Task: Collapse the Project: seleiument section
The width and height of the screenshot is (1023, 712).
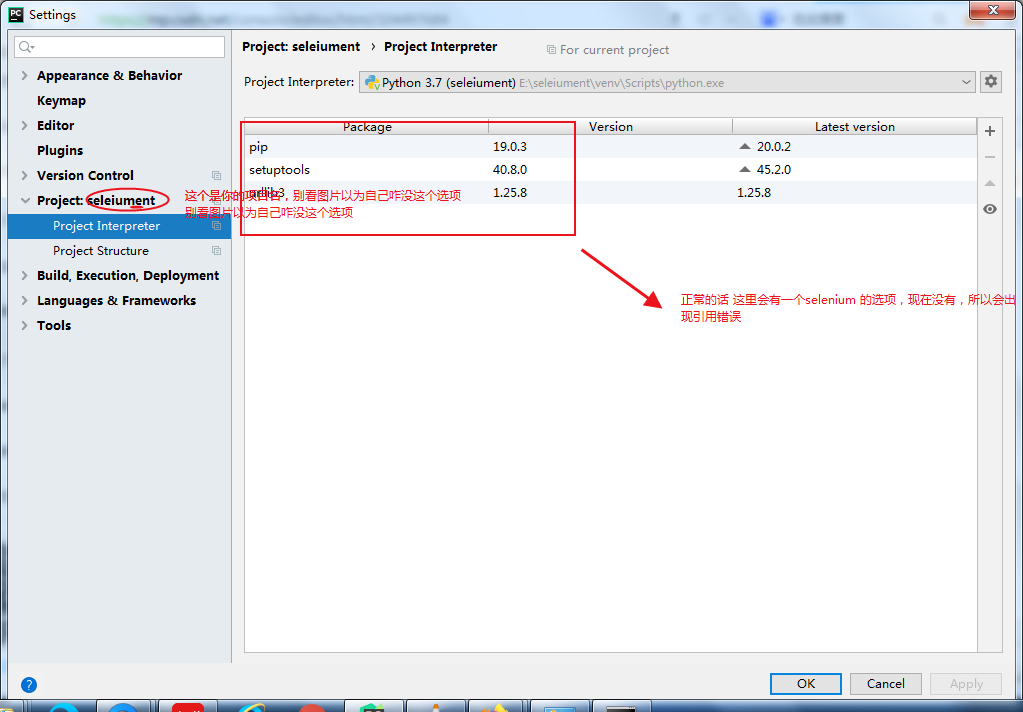Action: point(25,200)
